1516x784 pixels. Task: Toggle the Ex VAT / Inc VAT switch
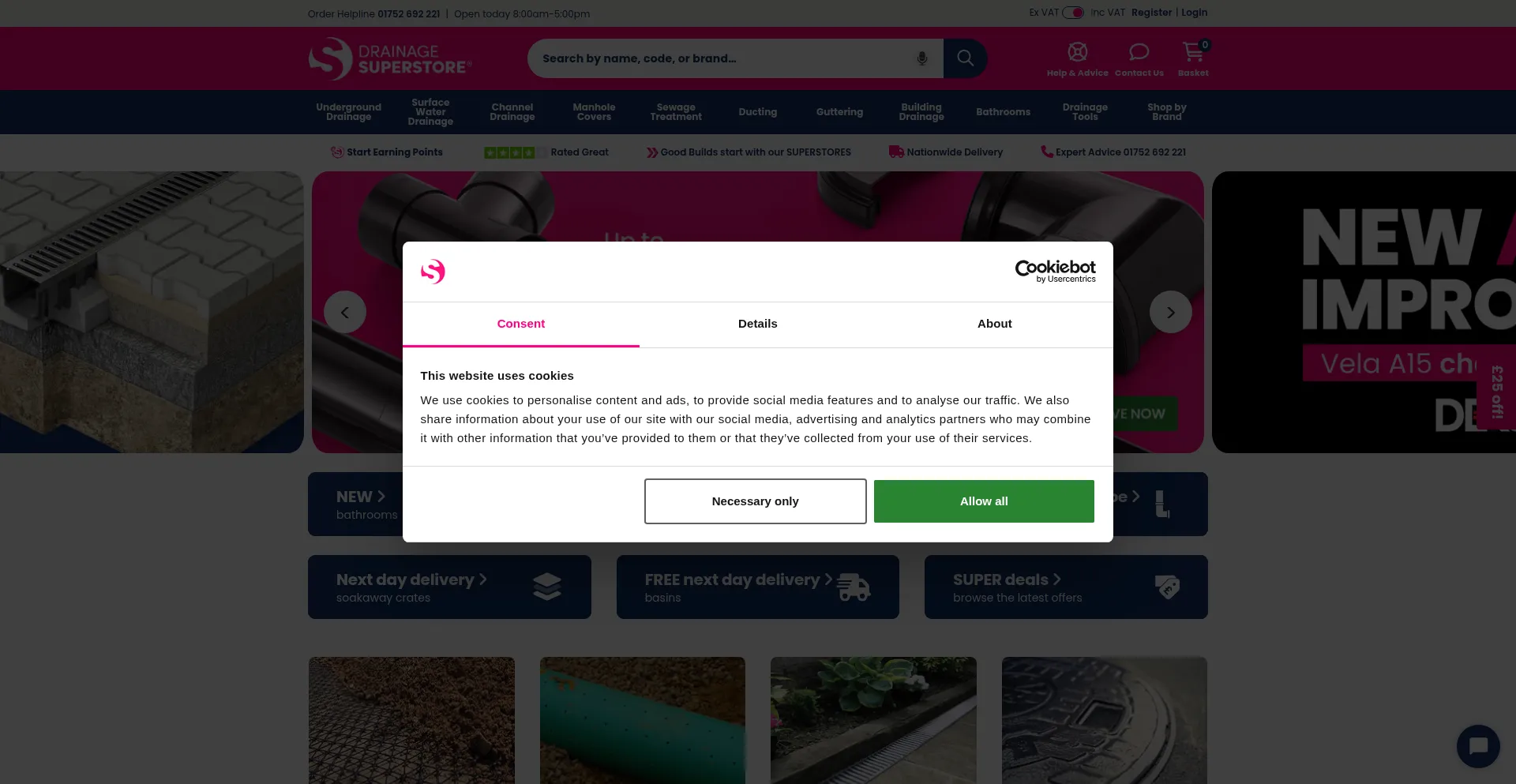click(1073, 13)
